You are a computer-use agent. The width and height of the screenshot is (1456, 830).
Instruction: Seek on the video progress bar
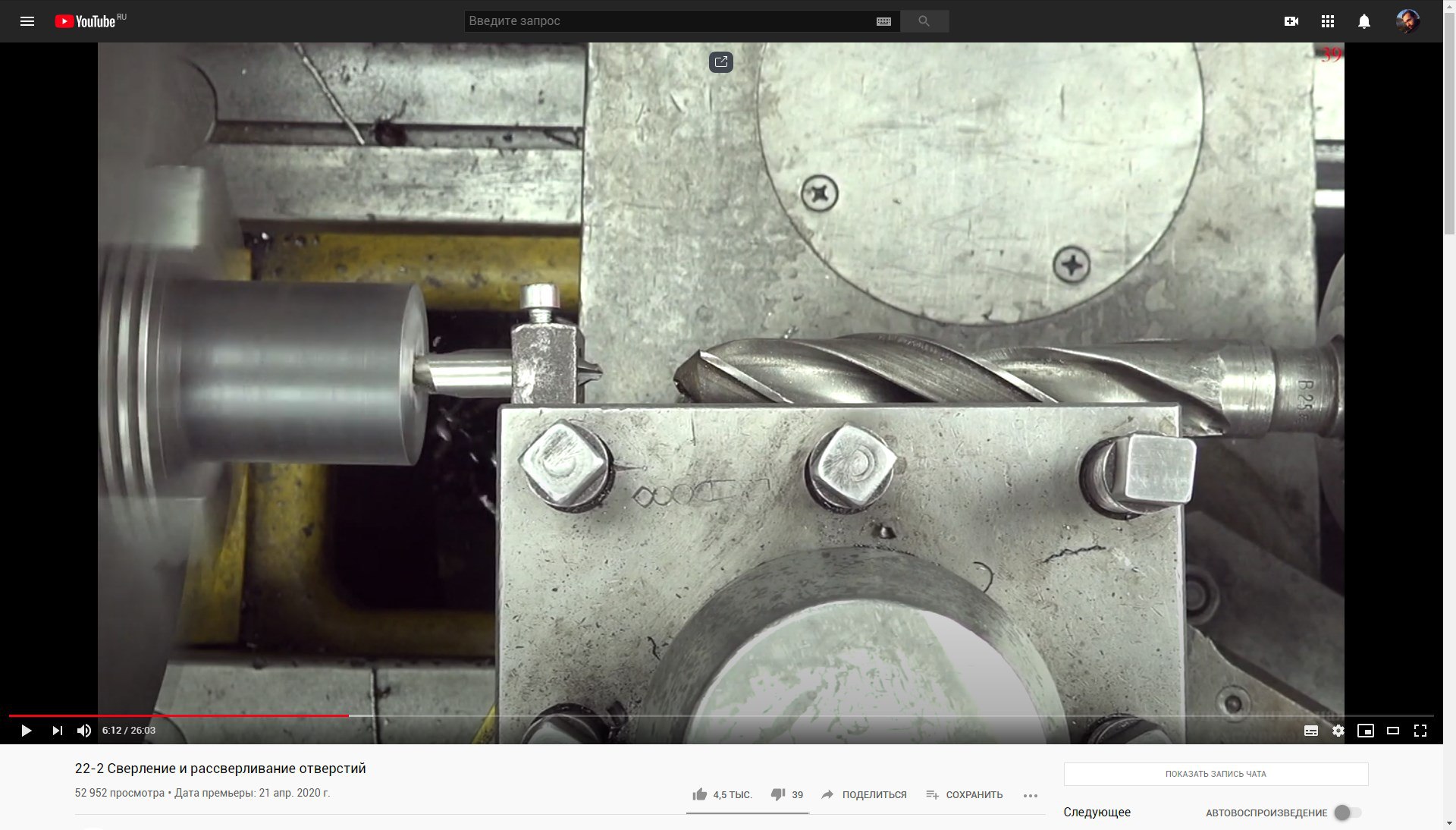pos(721,715)
